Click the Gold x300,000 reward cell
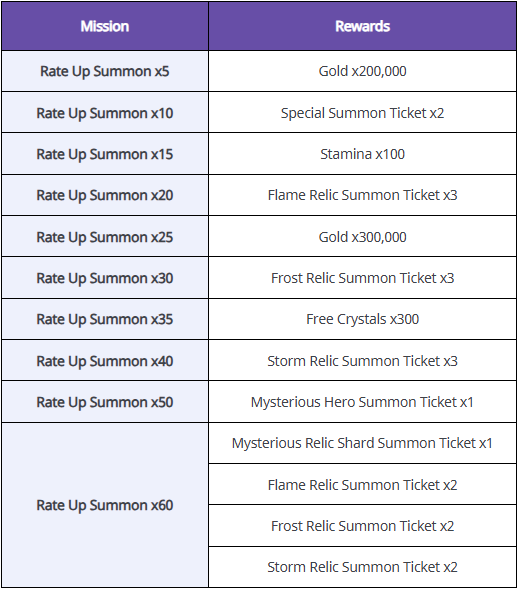518x589 pixels. point(362,237)
